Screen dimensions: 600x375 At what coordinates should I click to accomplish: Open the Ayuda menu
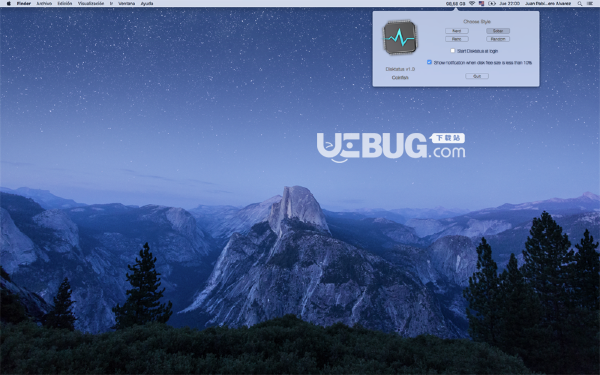pos(147,3)
